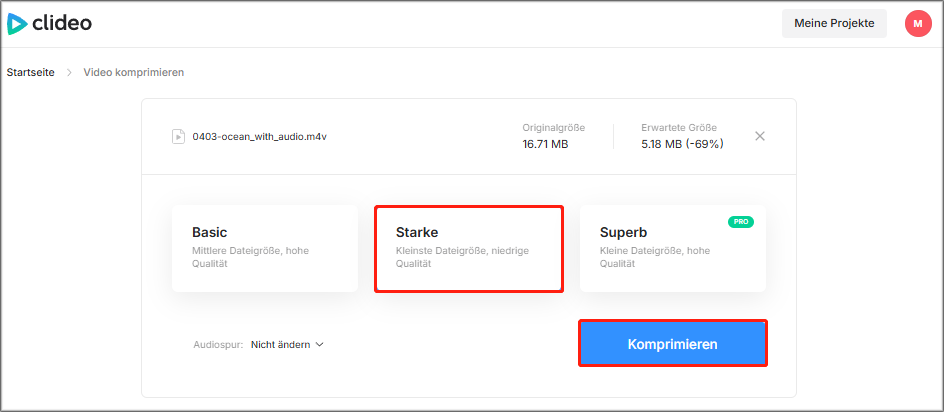This screenshot has width=944, height=412.
Task: Click the clideo wordmark text
Action: (61, 22)
